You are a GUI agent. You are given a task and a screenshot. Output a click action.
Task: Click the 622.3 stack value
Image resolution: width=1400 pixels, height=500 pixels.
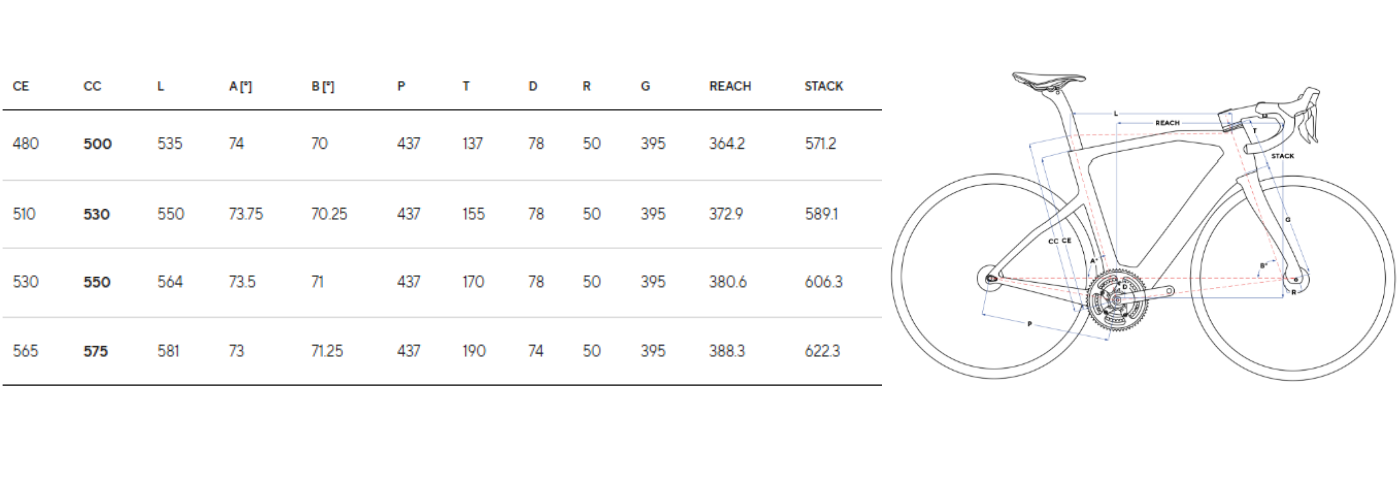tap(823, 351)
